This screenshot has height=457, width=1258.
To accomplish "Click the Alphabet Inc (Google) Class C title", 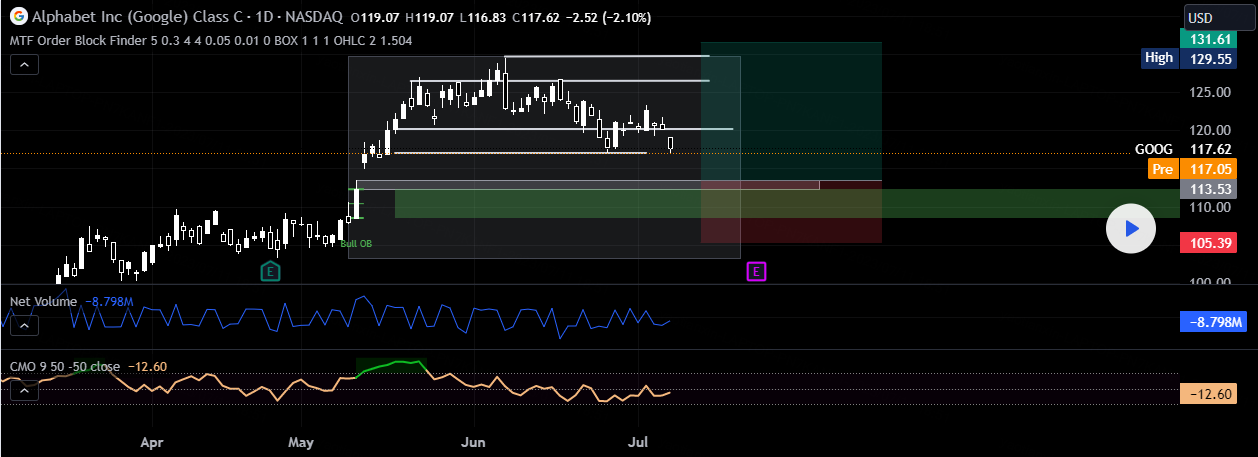I will (x=137, y=18).
